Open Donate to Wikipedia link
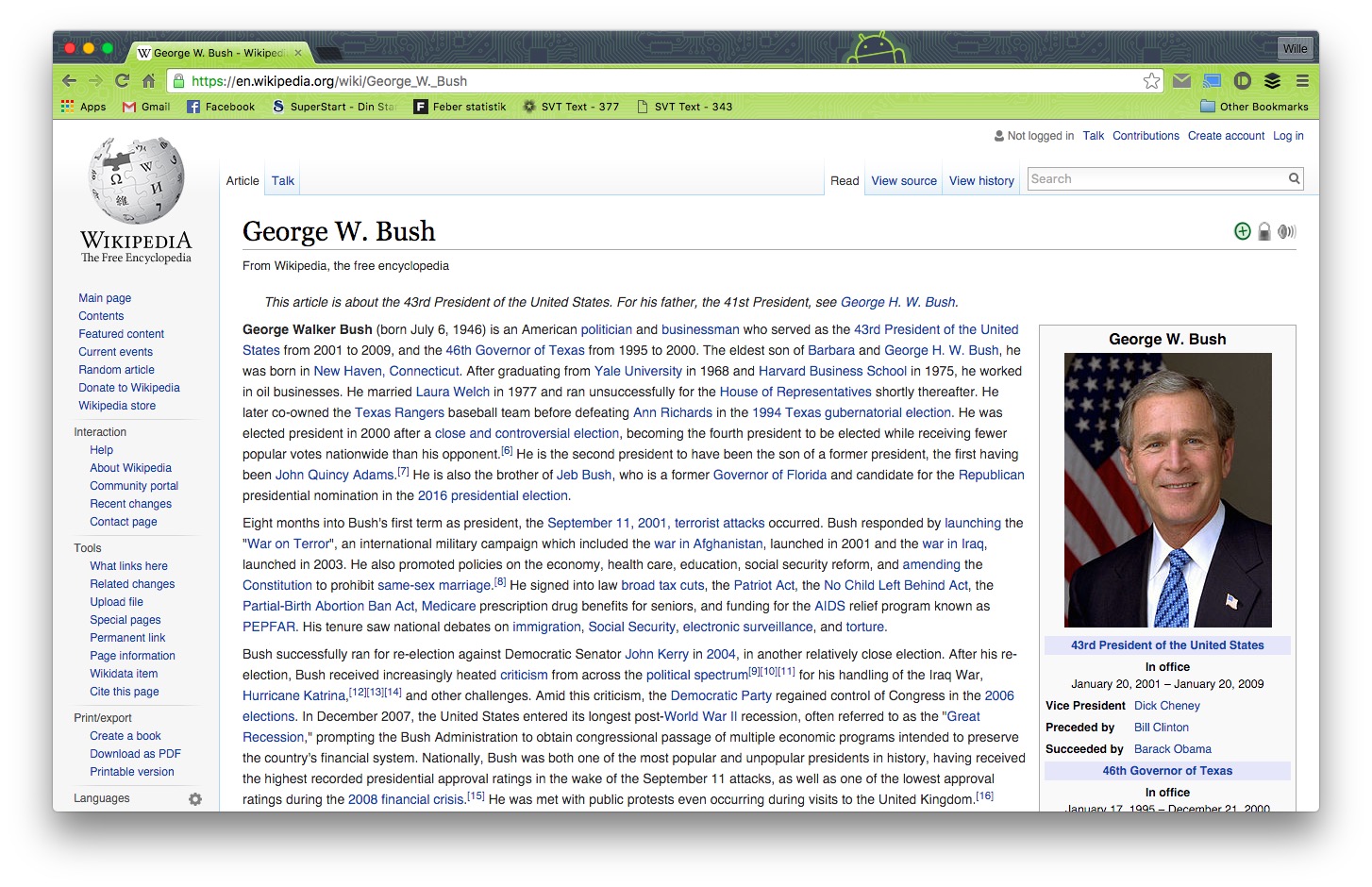Viewport: 1372px width, 887px height. pyautogui.click(x=129, y=388)
